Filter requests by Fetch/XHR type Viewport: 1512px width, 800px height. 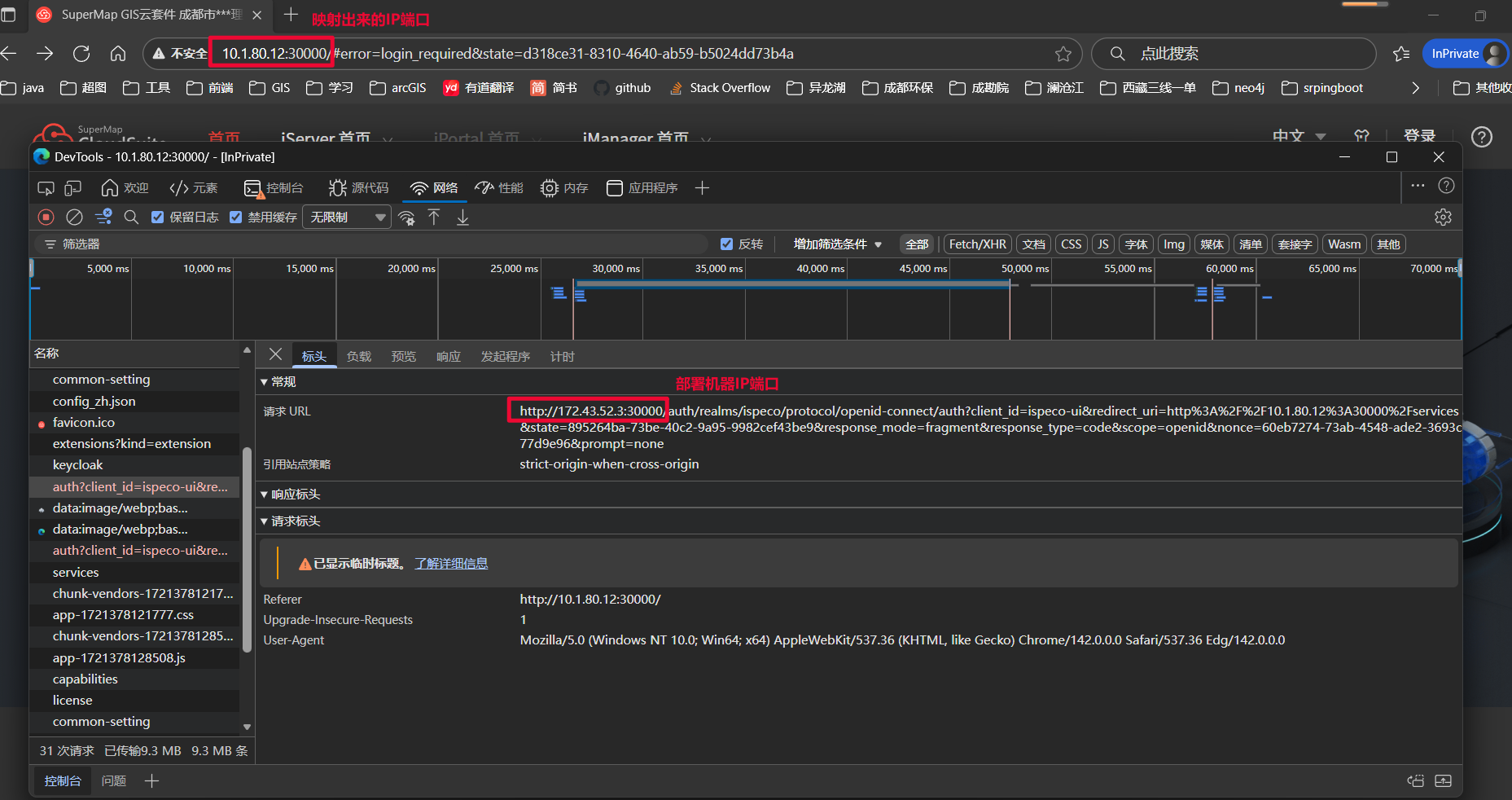click(x=977, y=244)
